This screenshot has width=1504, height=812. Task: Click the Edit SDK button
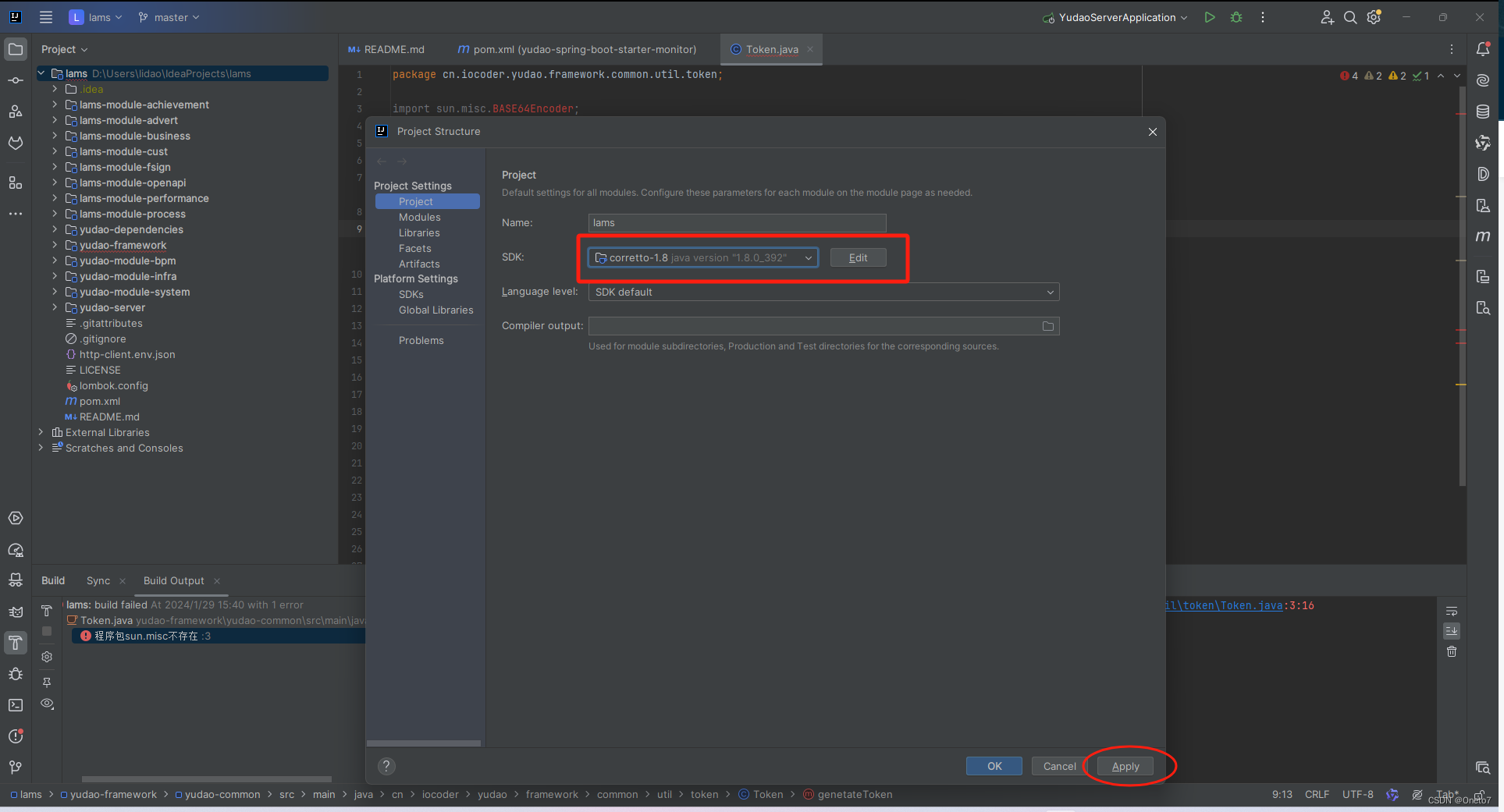858,257
